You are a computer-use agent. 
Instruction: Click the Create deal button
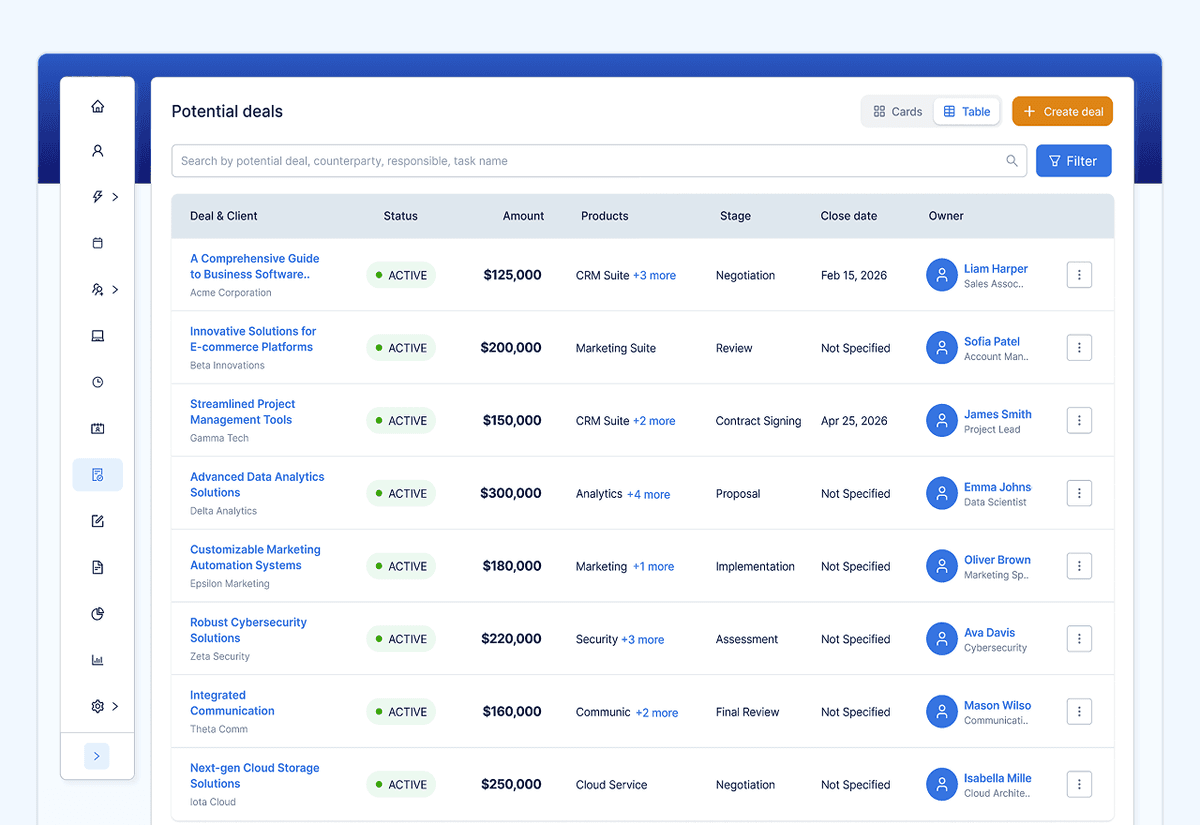1062,112
